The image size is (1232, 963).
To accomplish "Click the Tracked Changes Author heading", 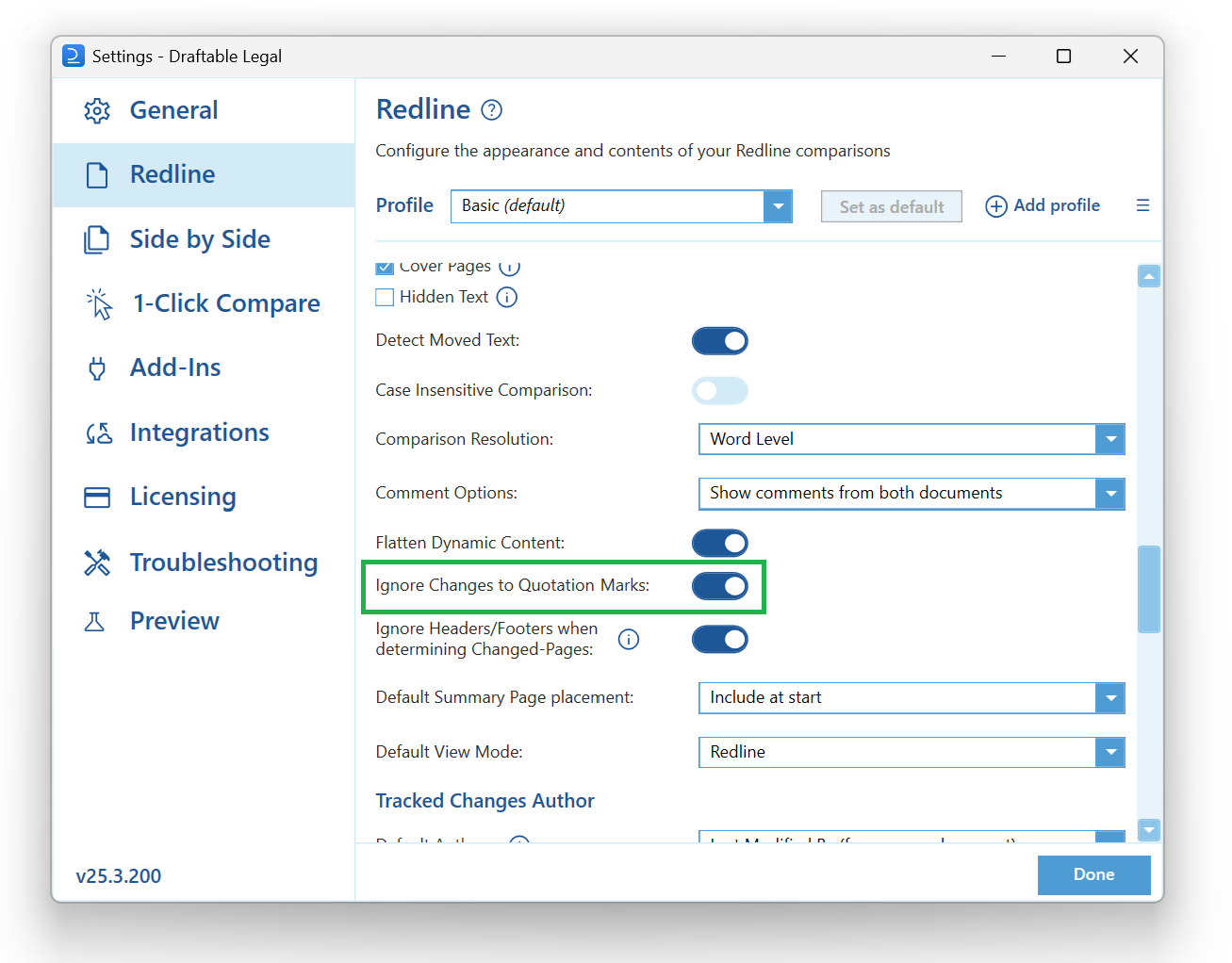I will (x=485, y=801).
